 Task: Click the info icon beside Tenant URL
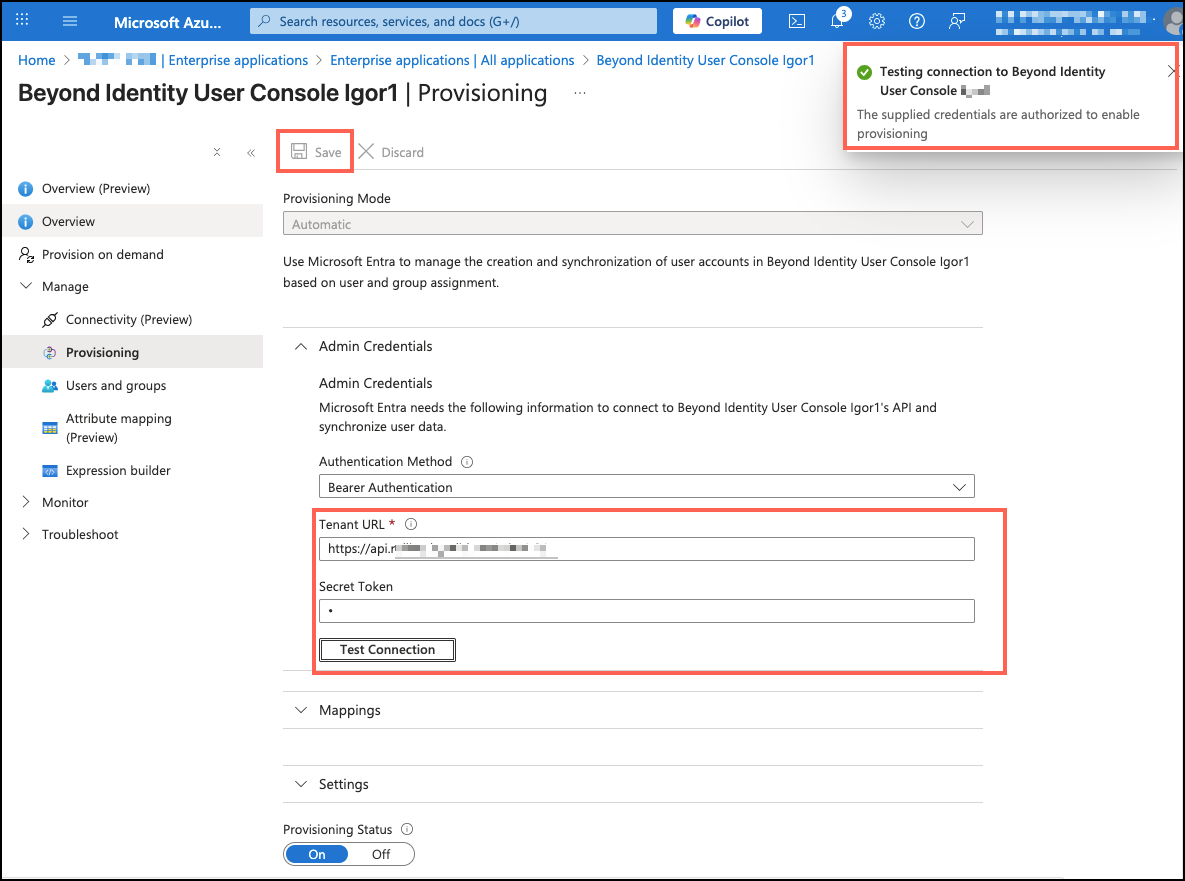click(410, 524)
